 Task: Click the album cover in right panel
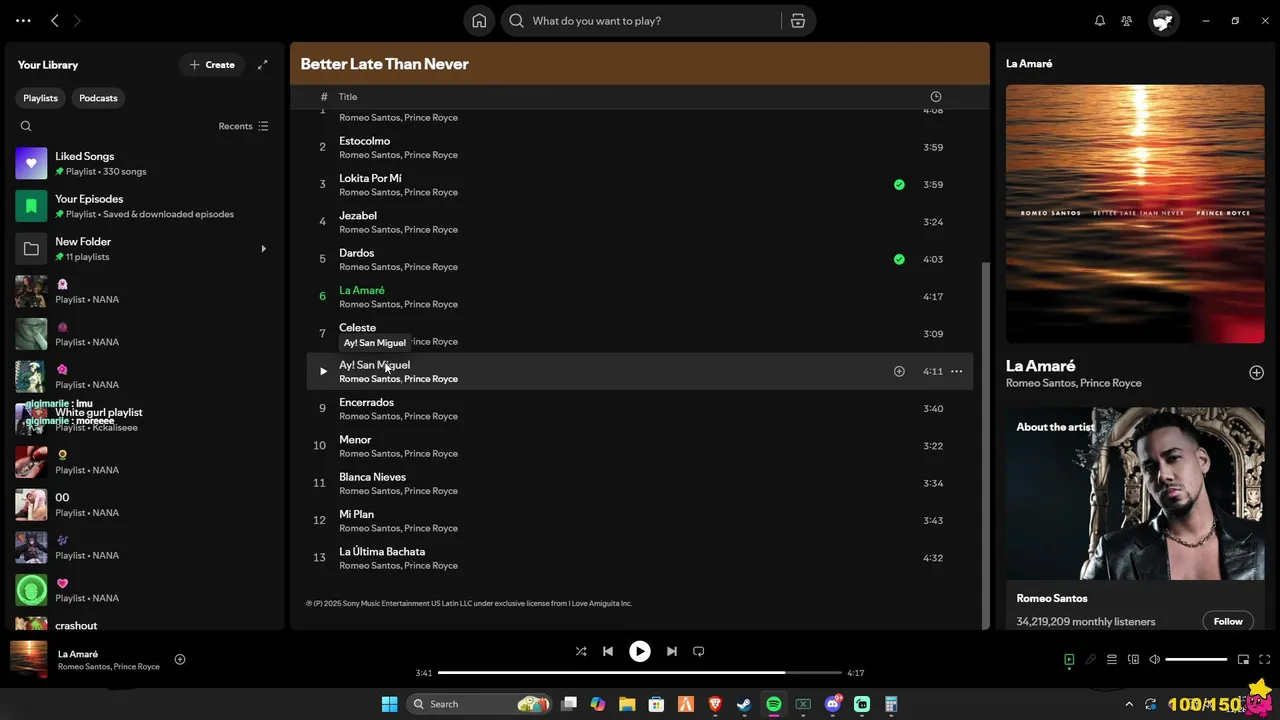tap(1135, 214)
